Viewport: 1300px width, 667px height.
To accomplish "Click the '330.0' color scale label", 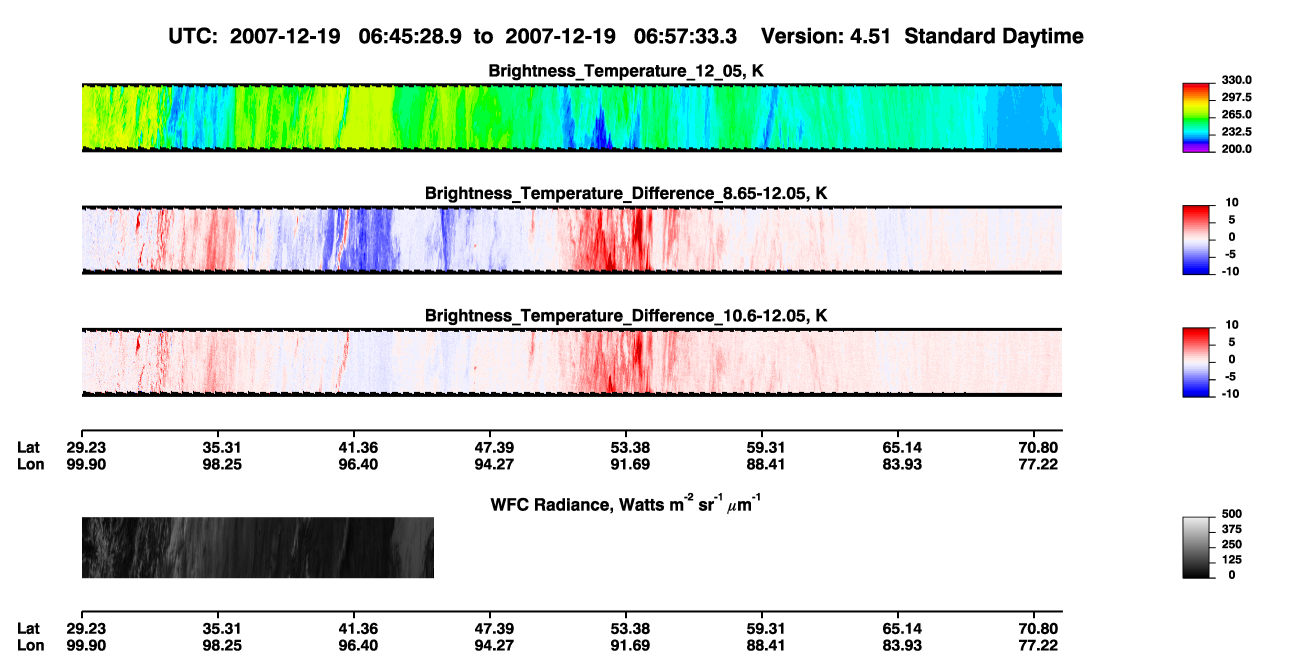I will 1238,80.
